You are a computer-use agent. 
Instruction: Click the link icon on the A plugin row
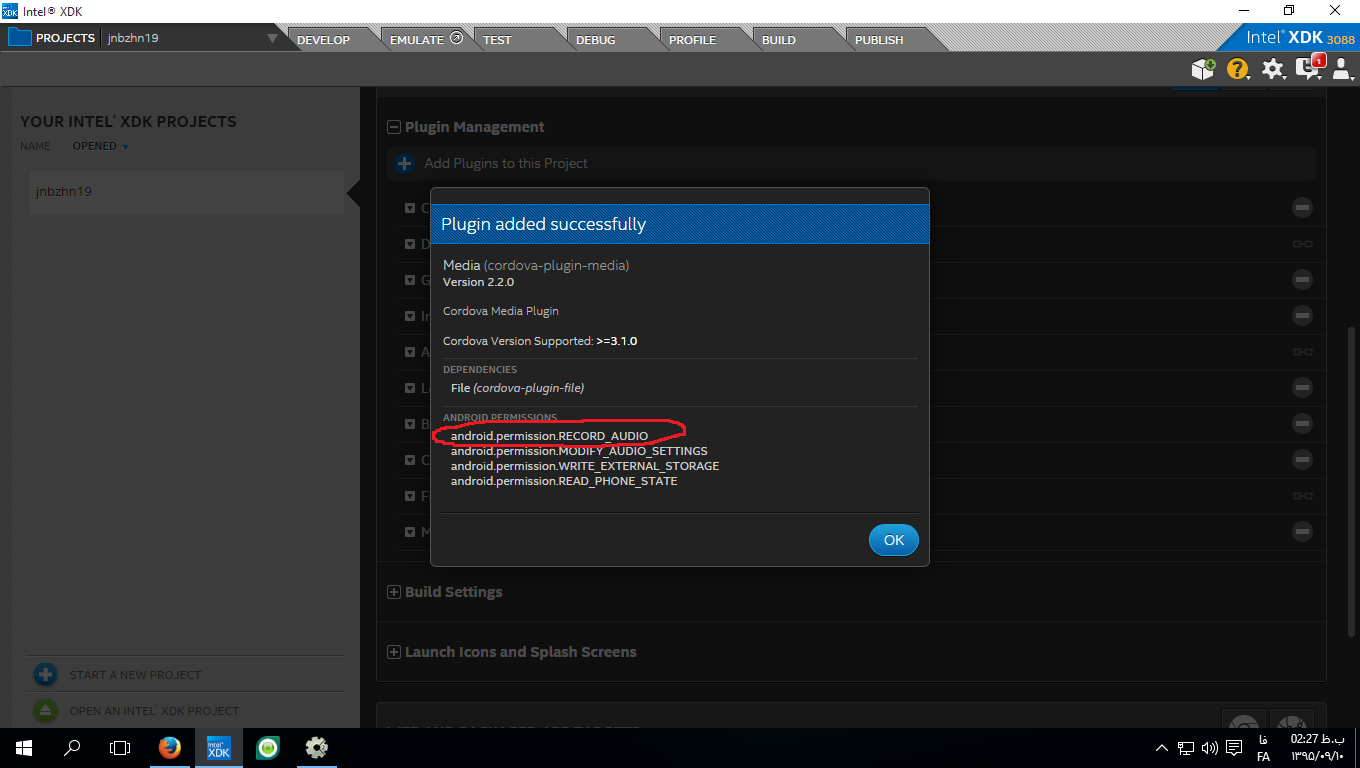(x=1302, y=352)
